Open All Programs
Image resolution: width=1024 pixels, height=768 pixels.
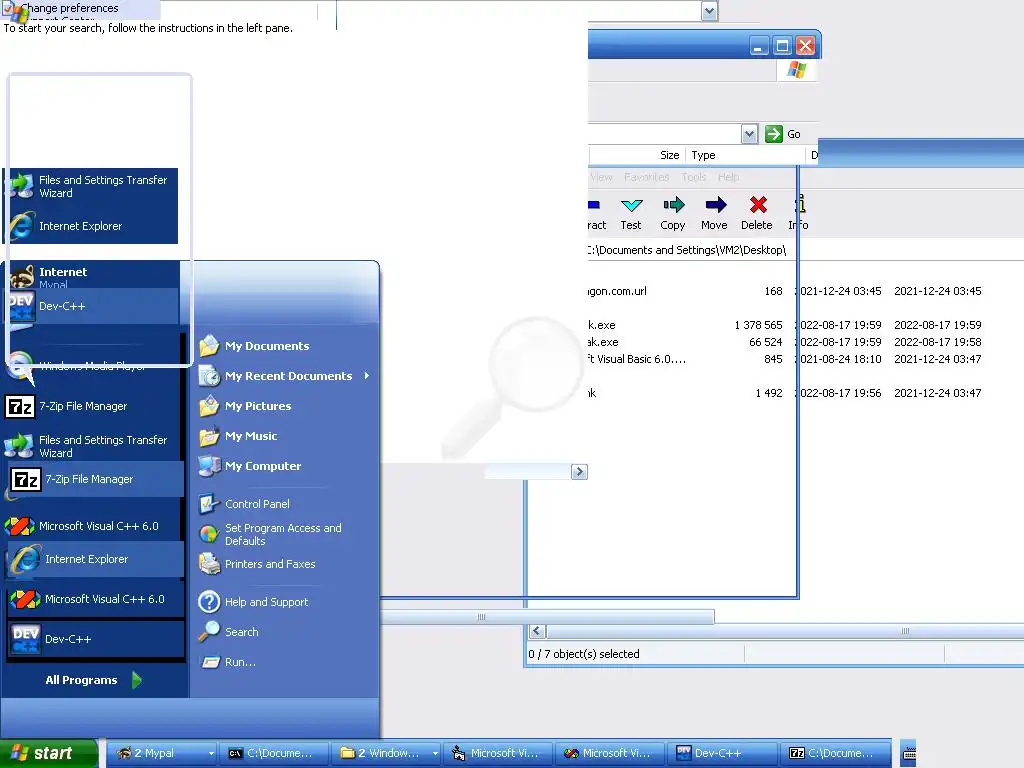[93, 680]
